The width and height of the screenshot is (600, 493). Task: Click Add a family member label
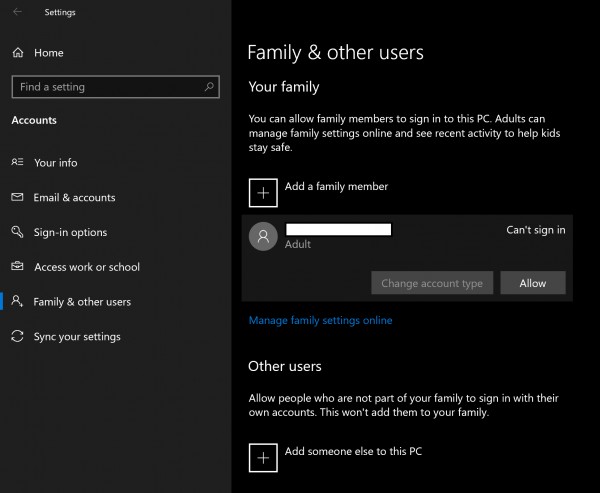point(336,186)
